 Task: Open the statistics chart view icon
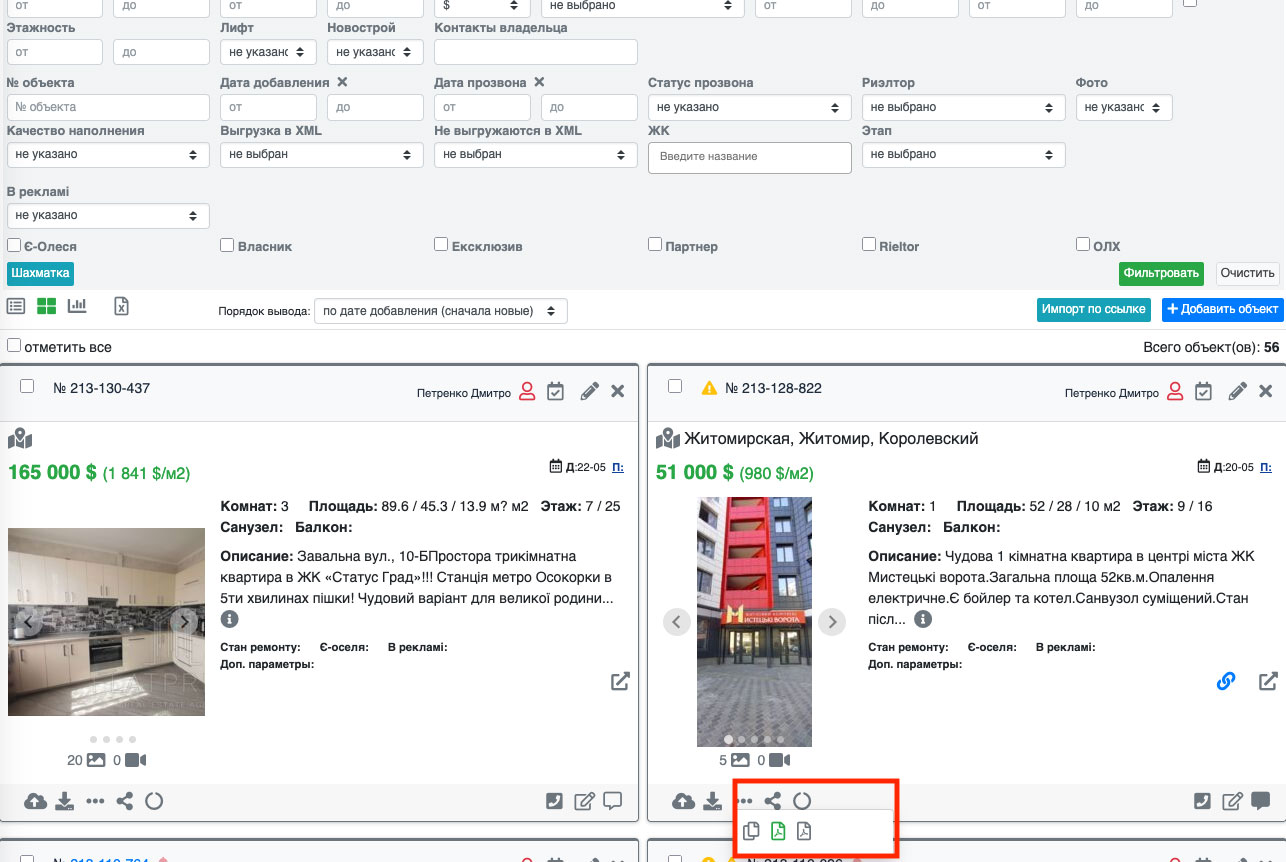click(x=77, y=306)
